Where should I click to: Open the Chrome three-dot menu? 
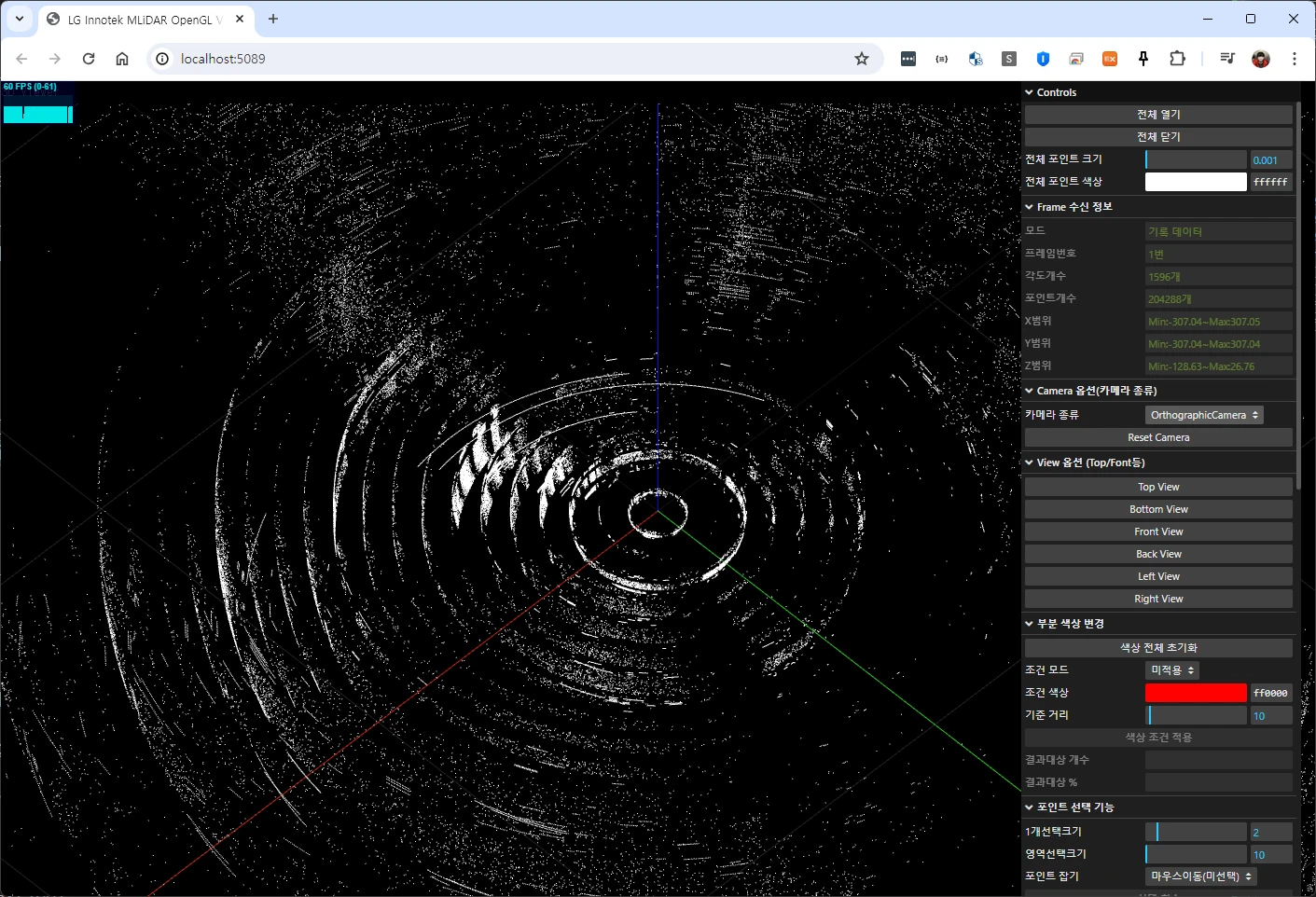[1295, 59]
